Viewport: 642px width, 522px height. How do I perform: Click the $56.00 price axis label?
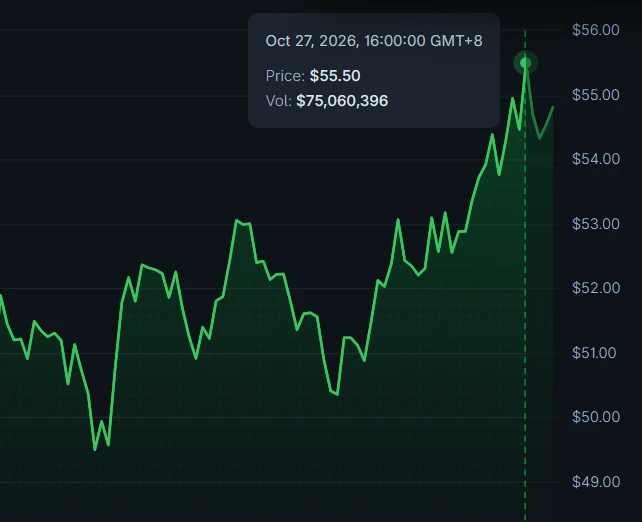pyautogui.click(x=596, y=30)
